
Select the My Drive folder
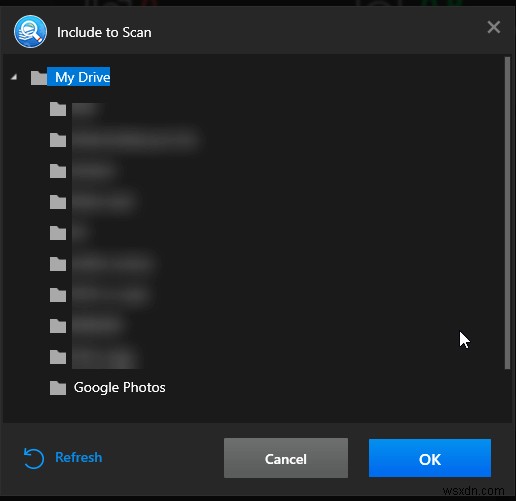coord(79,77)
